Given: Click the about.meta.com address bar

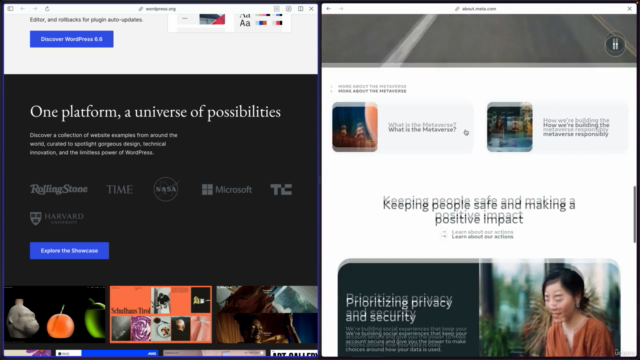Looking at the screenshot, I should pos(476,9).
